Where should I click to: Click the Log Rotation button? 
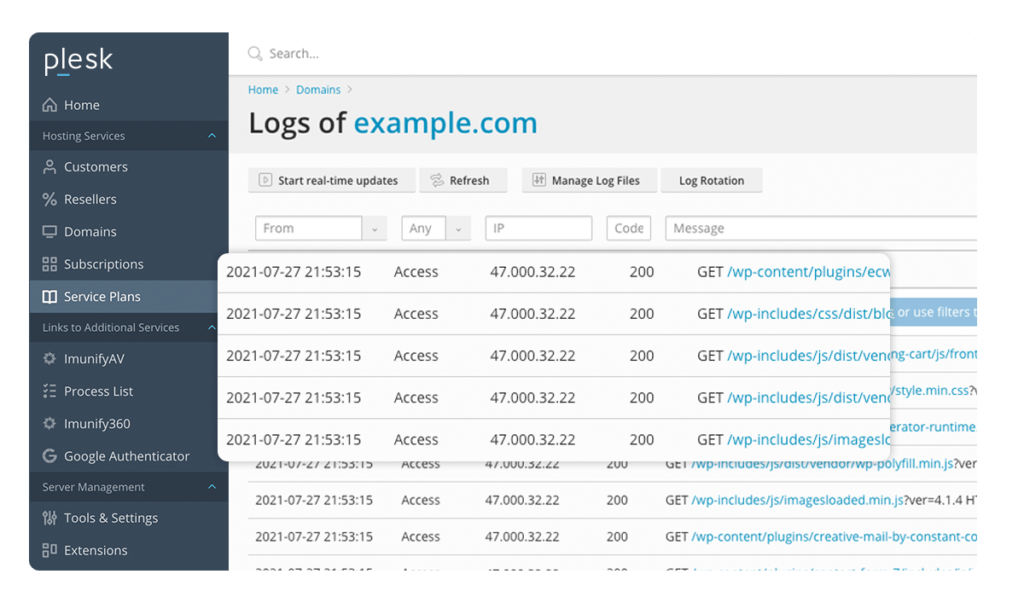pyautogui.click(x=711, y=180)
